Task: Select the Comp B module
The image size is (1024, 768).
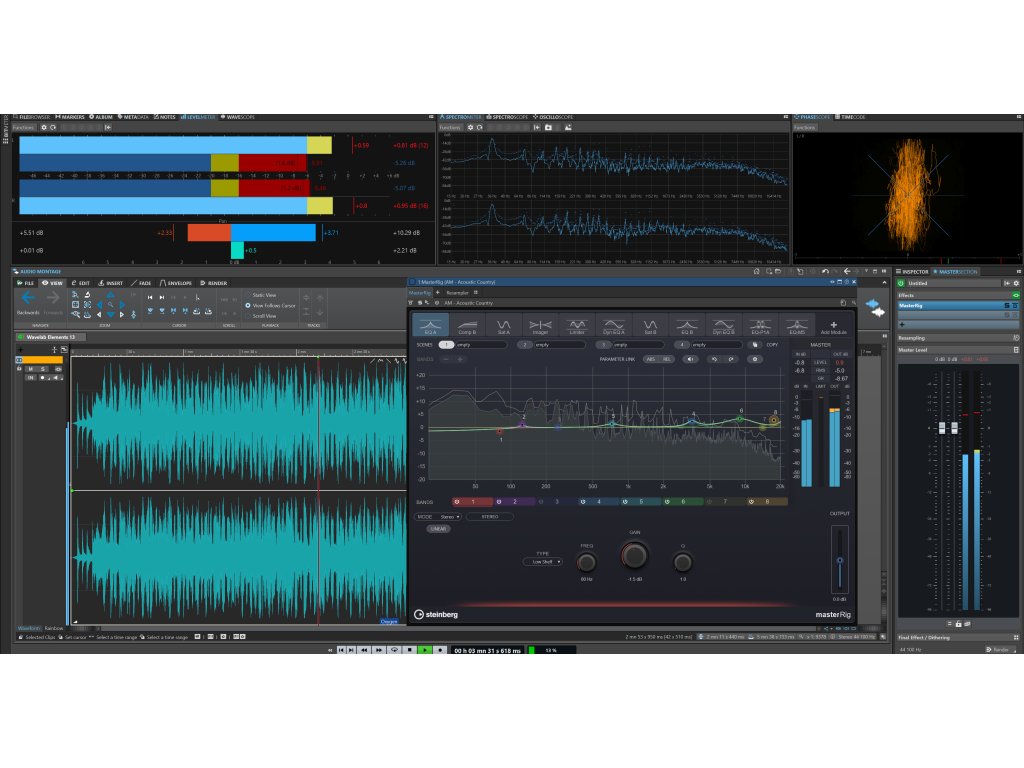Action: click(467, 326)
